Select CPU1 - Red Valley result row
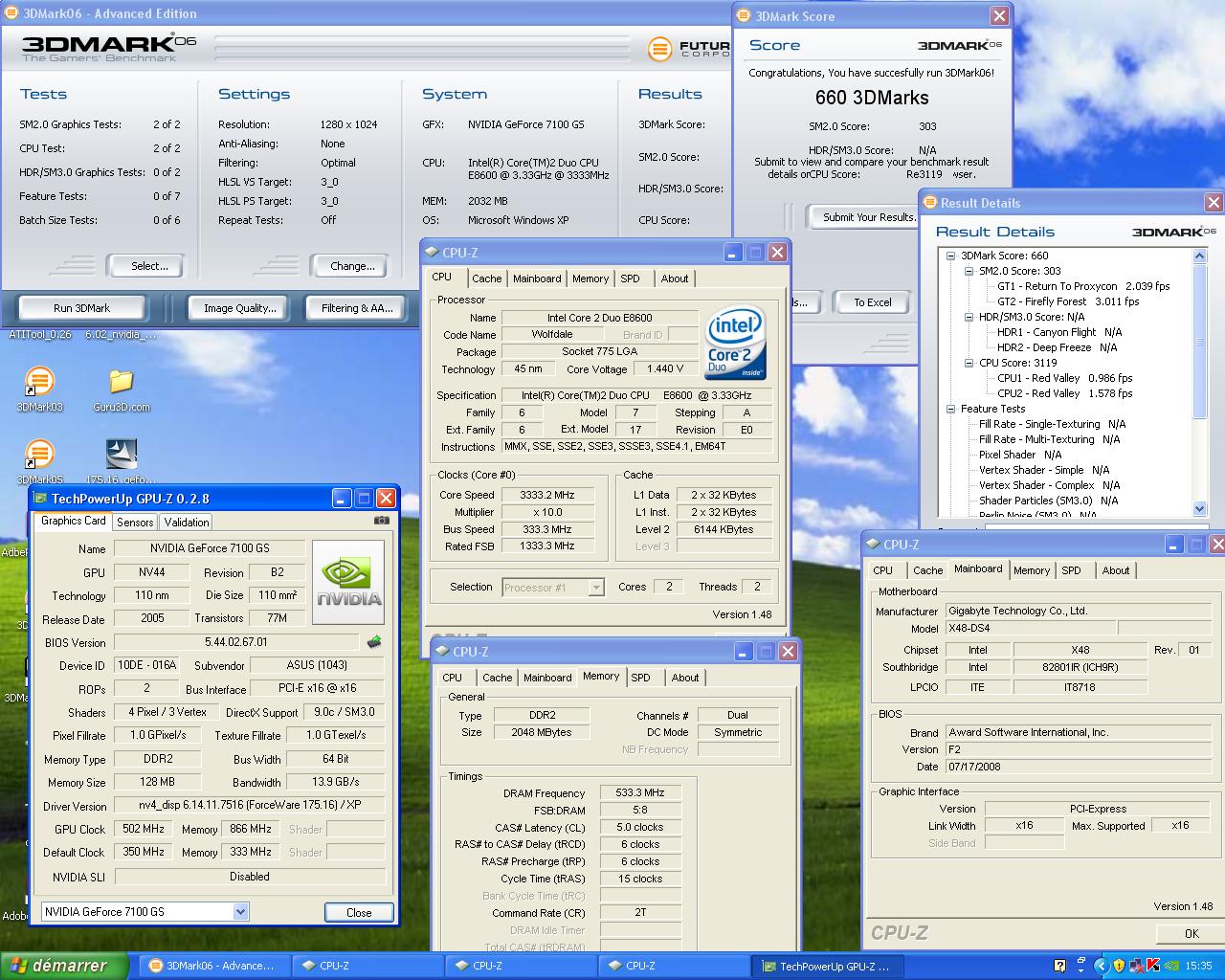 coord(1064,378)
